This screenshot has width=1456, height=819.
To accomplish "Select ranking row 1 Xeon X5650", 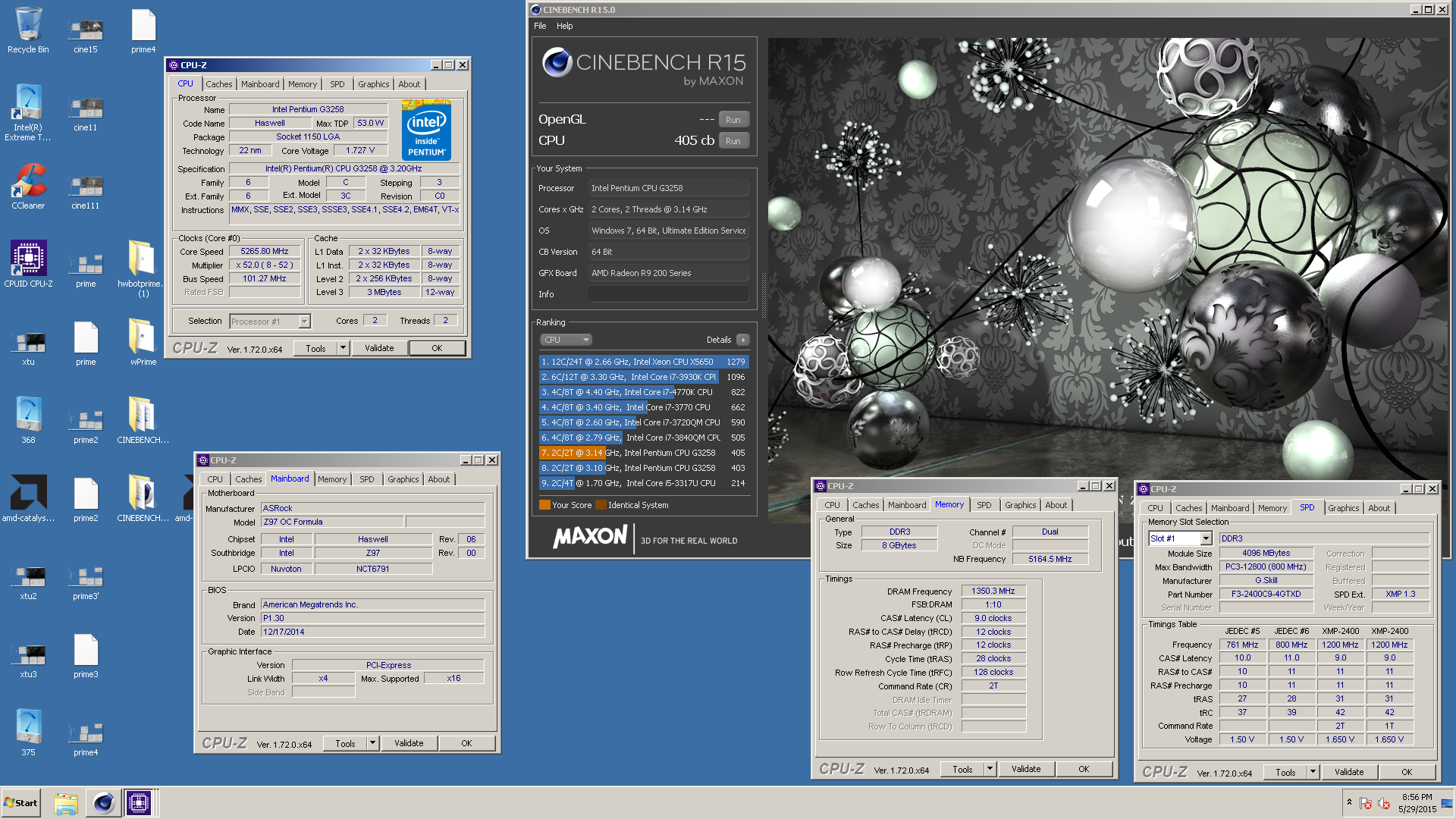I will tap(644, 362).
